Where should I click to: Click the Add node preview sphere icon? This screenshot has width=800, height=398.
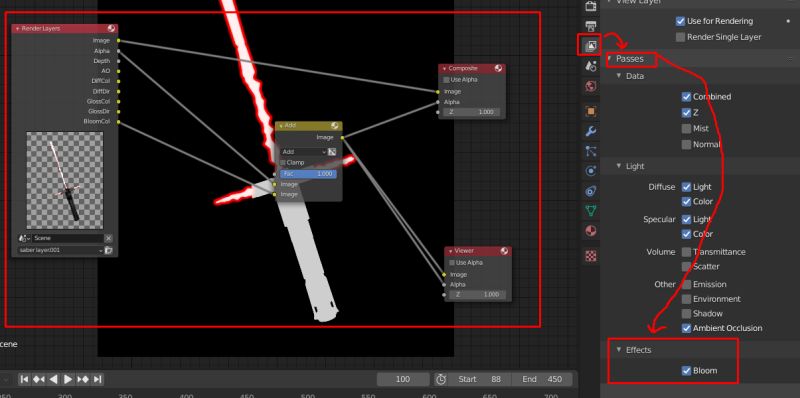tap(335, 126)
